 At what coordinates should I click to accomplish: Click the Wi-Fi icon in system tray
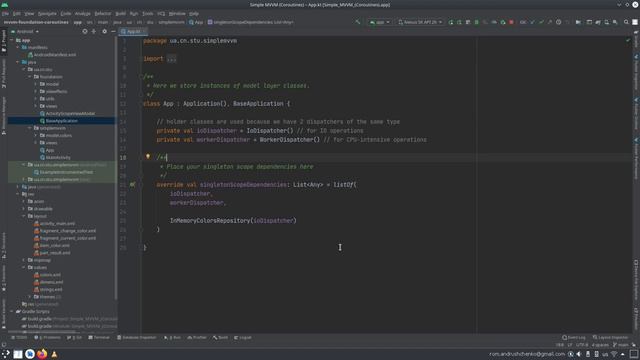(614, 354)
